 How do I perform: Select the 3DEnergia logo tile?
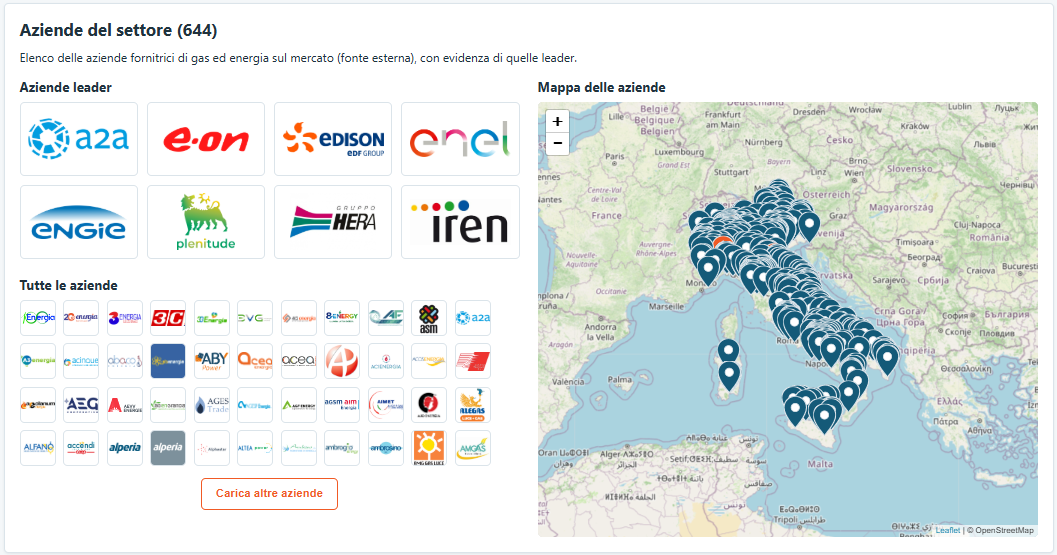click(212, 318)
